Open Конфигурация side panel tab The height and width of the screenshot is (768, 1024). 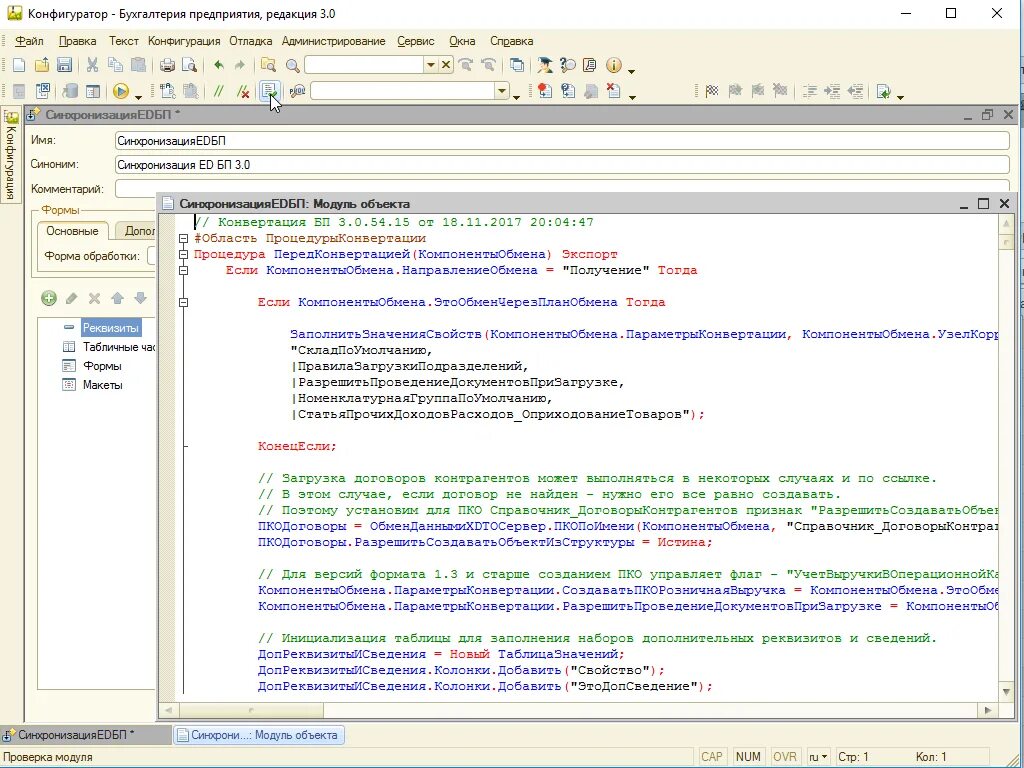point(10,155)
